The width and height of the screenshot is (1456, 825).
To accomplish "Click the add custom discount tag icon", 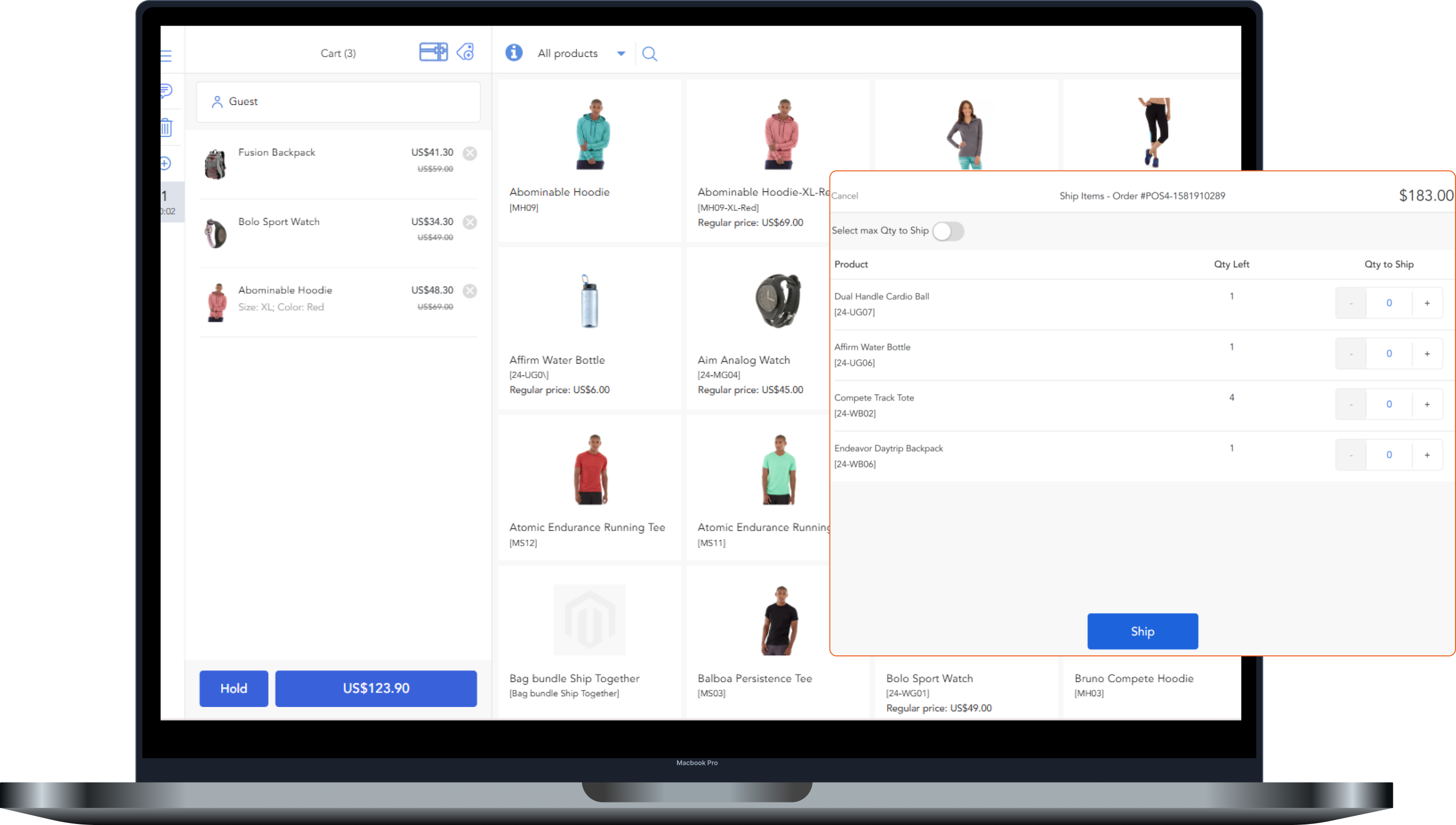I will (x=466, y=52).
